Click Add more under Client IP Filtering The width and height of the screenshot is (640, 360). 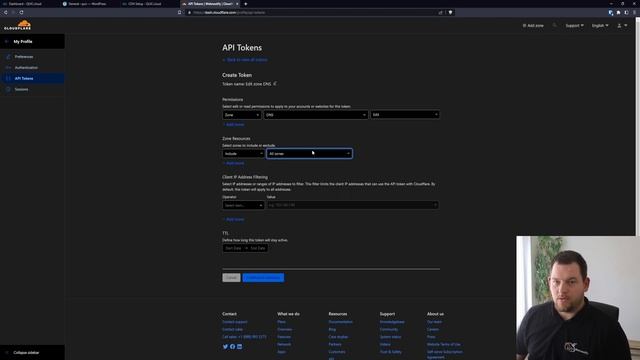(233, 220)
